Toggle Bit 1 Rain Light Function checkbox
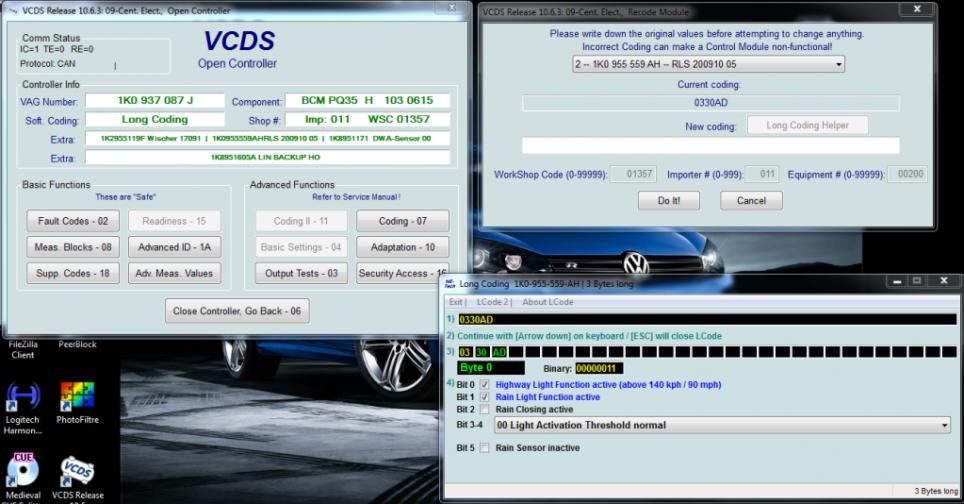Image resolution: width=964 pixels, height=504 pixels. click(x=484, y=397)
